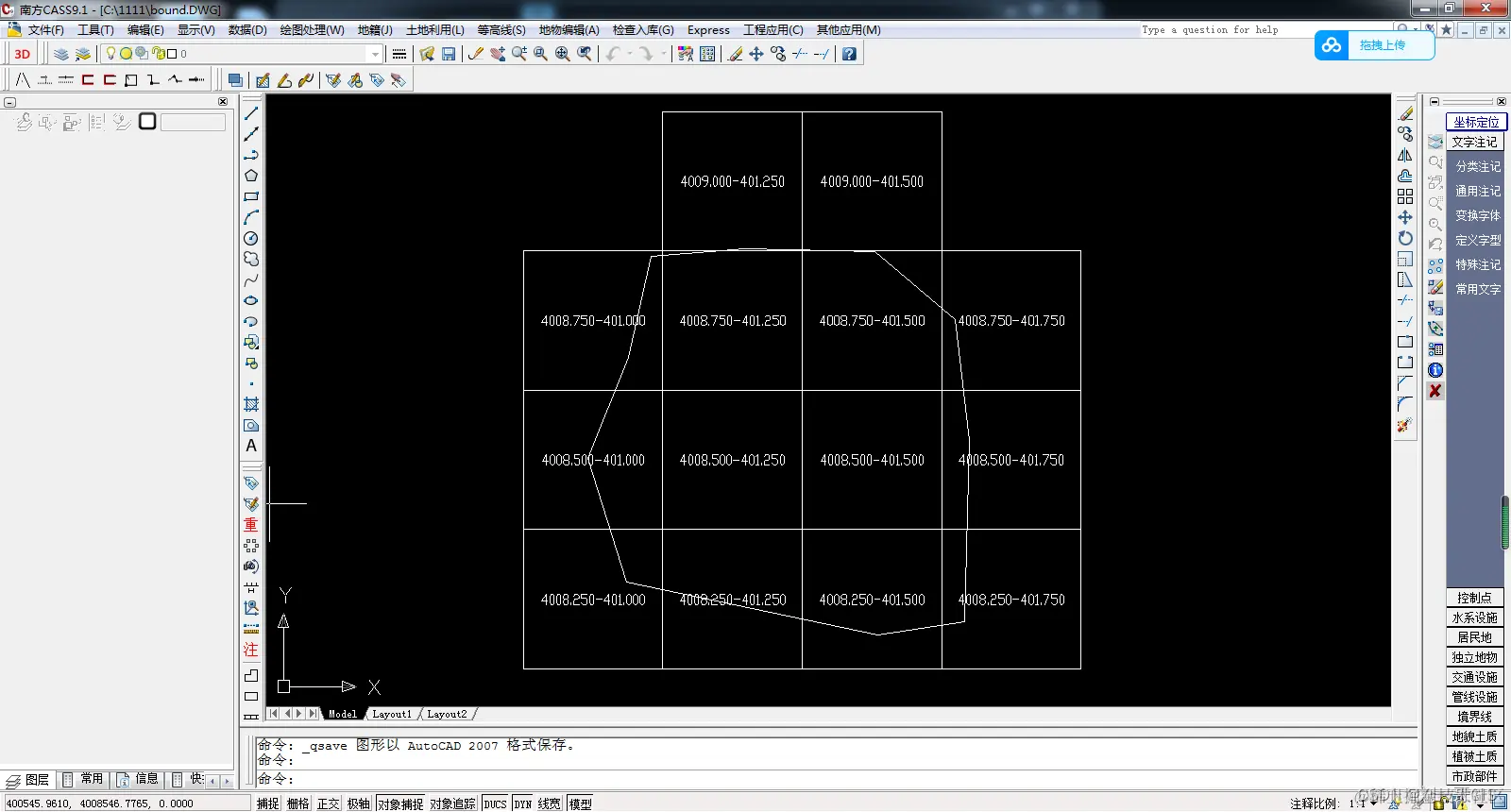Click the red X delete icon
The width and height of the screenshot is (1511, 812).
(x=1435, y=391)
